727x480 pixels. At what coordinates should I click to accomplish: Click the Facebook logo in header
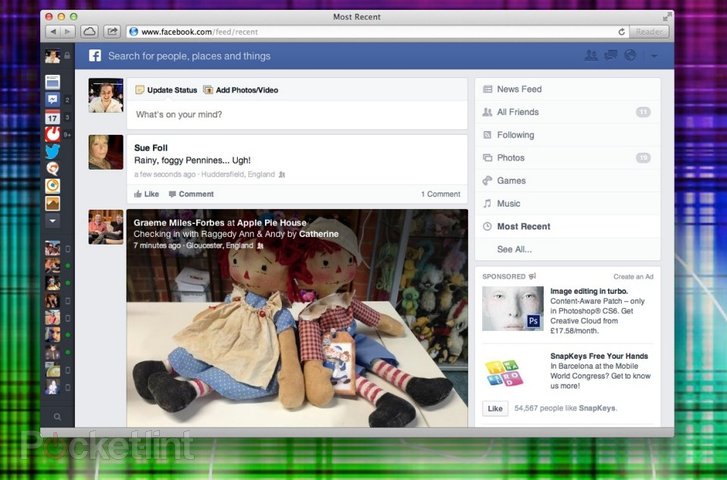pos(95,56)
